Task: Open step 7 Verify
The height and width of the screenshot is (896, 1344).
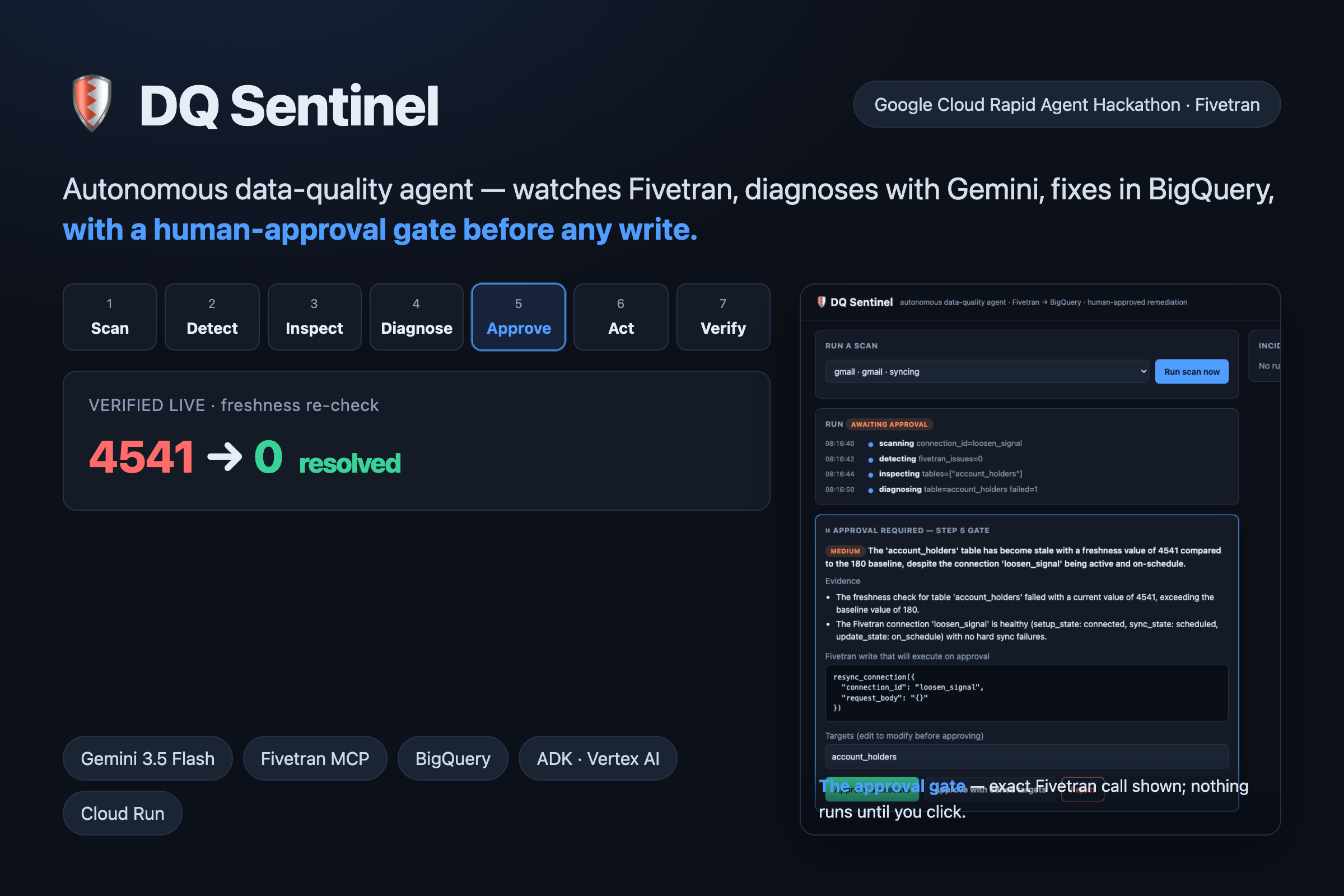Action: coord(723,317)
